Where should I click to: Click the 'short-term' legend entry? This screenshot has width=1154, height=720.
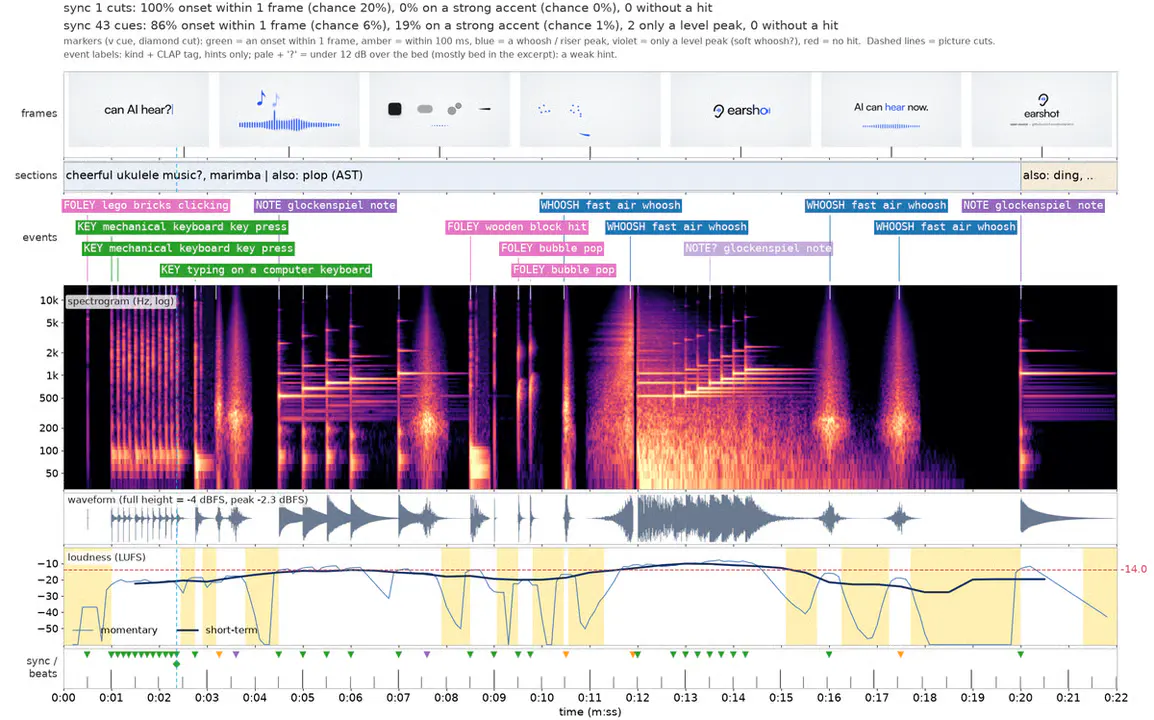tap(218, 630)
